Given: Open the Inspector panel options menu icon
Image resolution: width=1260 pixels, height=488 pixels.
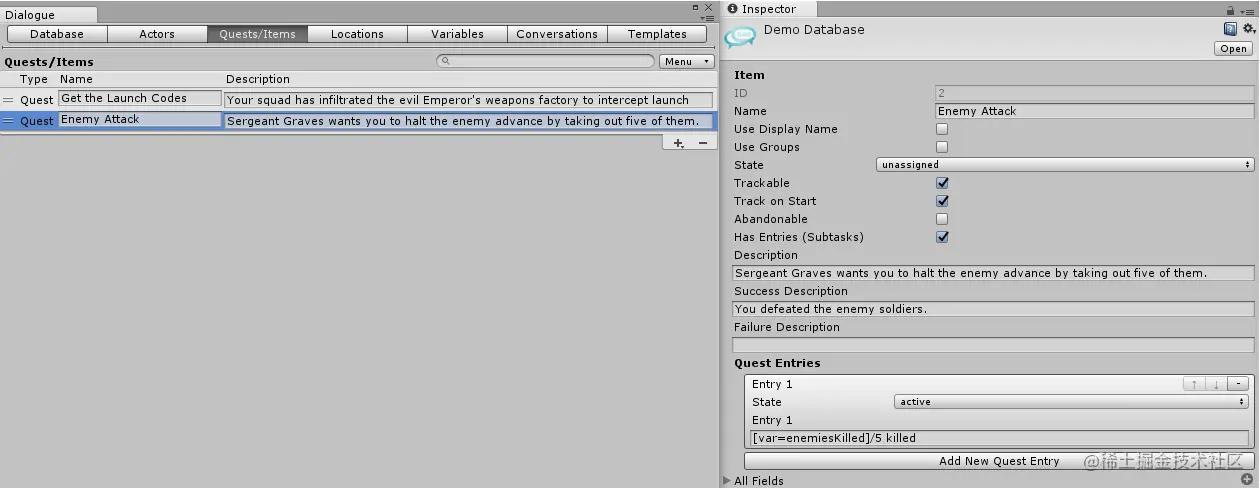Looking at the screenshot, I should pyautogui.click(x=1248, y=10).
